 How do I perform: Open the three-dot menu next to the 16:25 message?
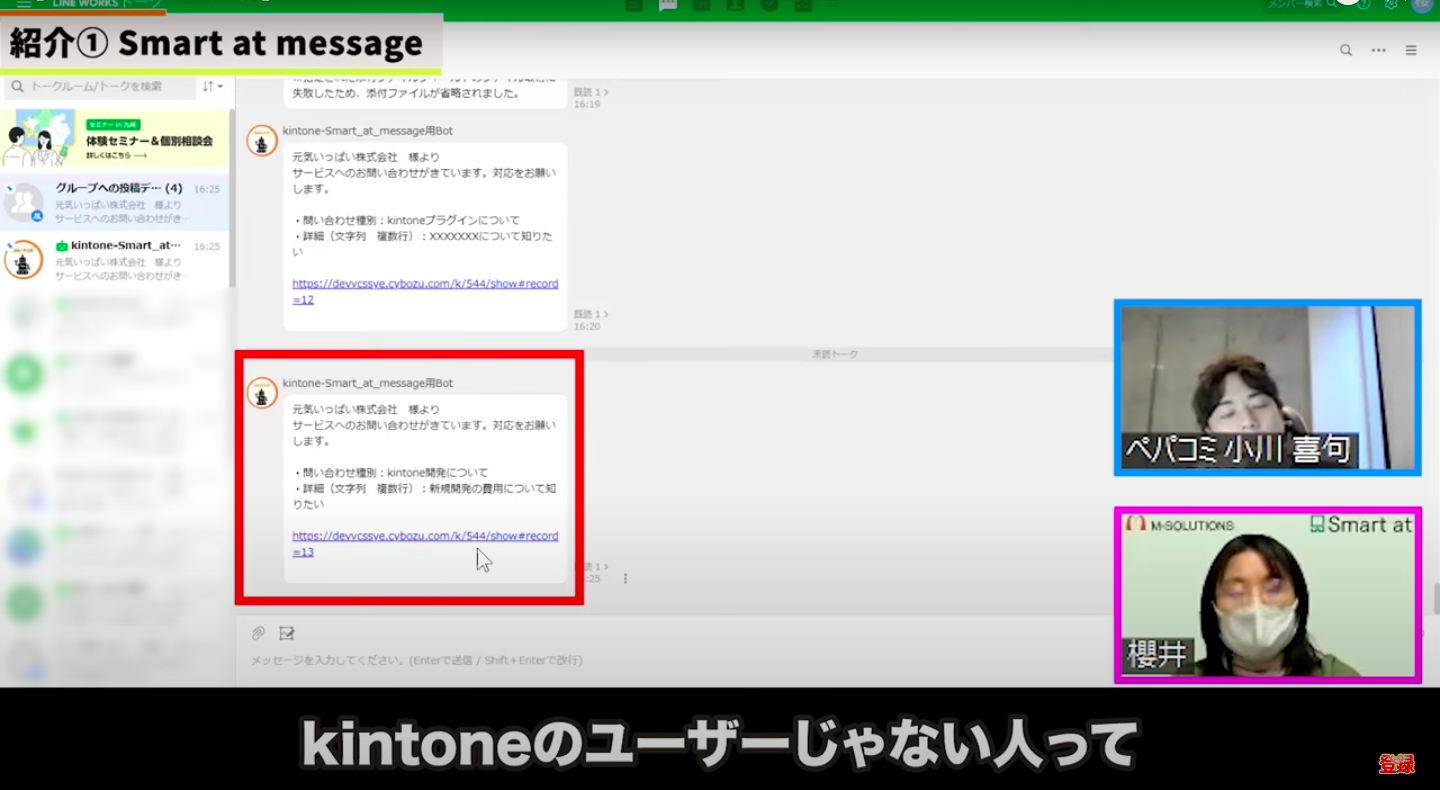point(625,578)
